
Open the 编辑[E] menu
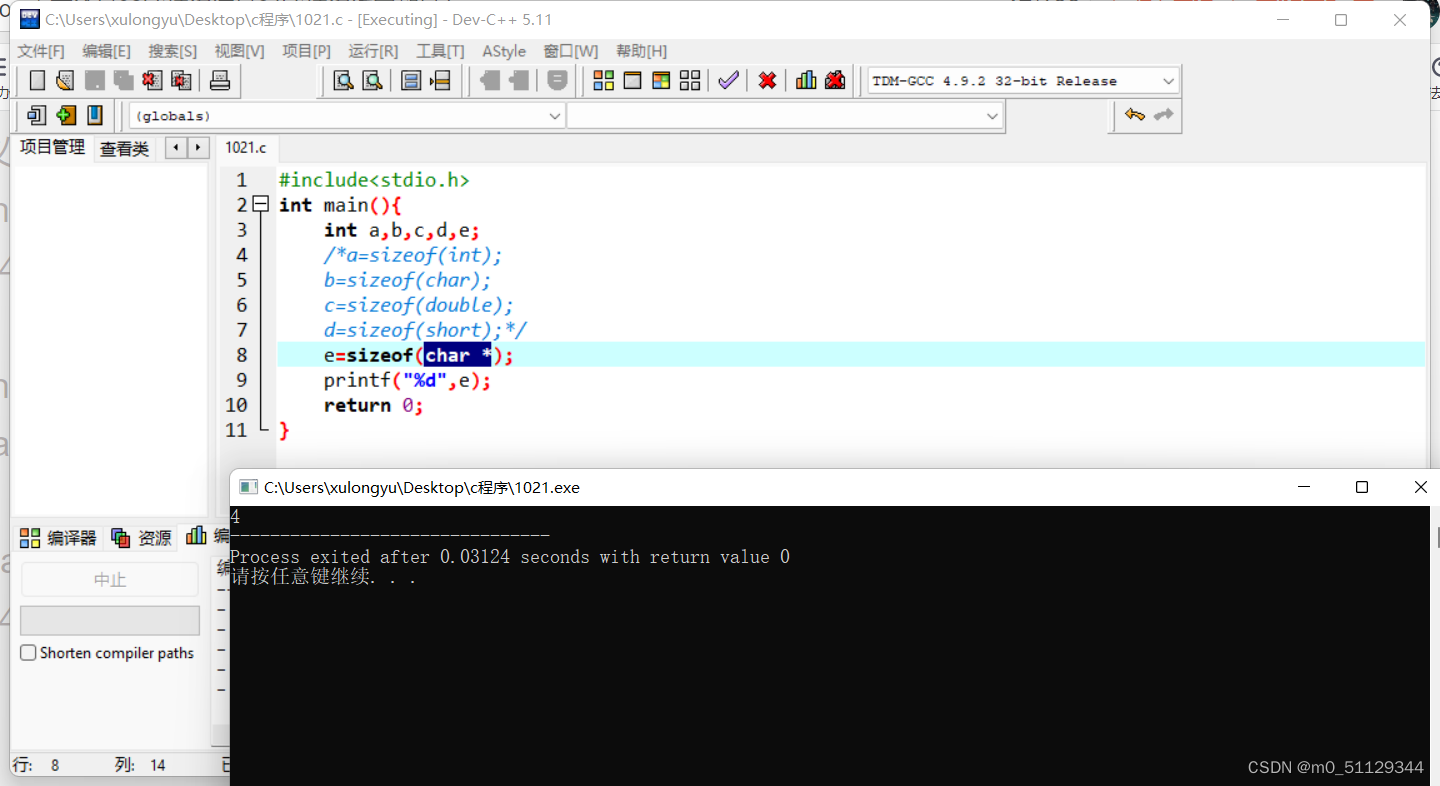[106, 51]
